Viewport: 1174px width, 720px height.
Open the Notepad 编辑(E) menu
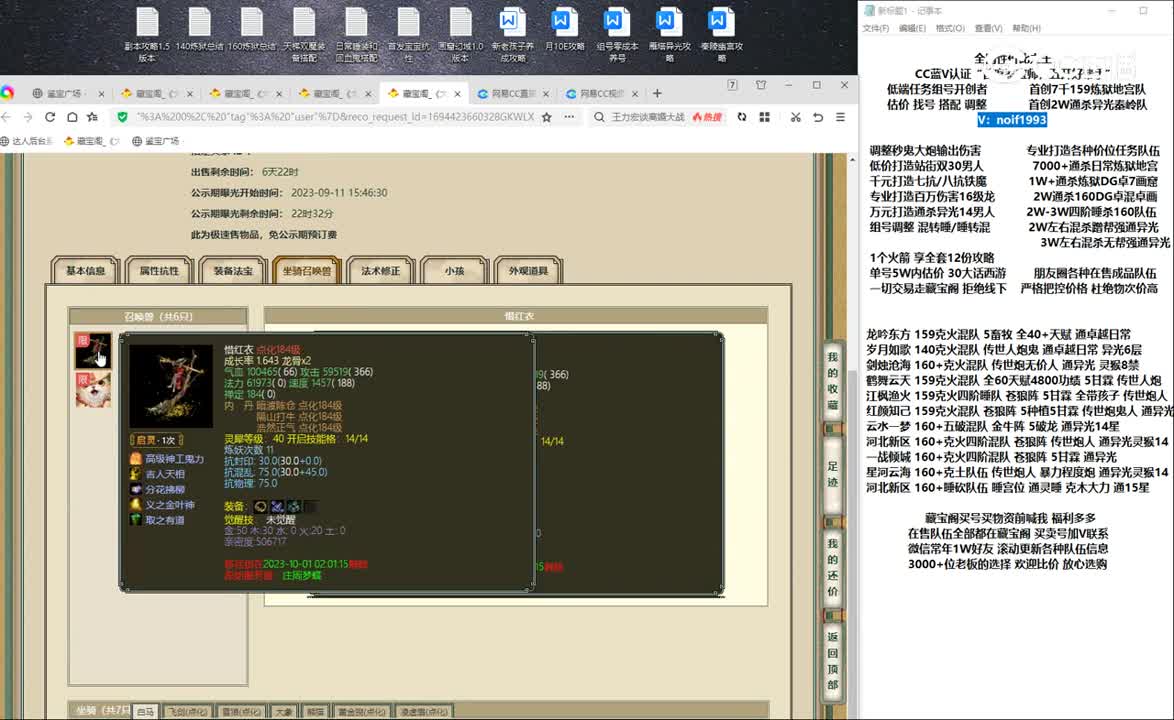912,28
